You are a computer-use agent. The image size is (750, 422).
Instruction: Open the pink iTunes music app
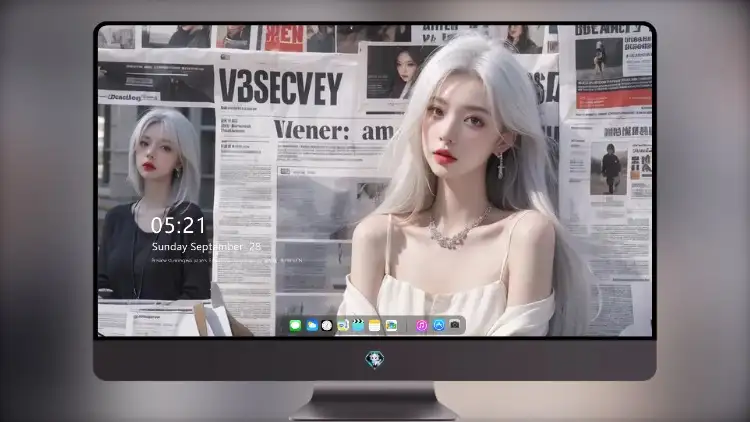[x=421, y=326]
